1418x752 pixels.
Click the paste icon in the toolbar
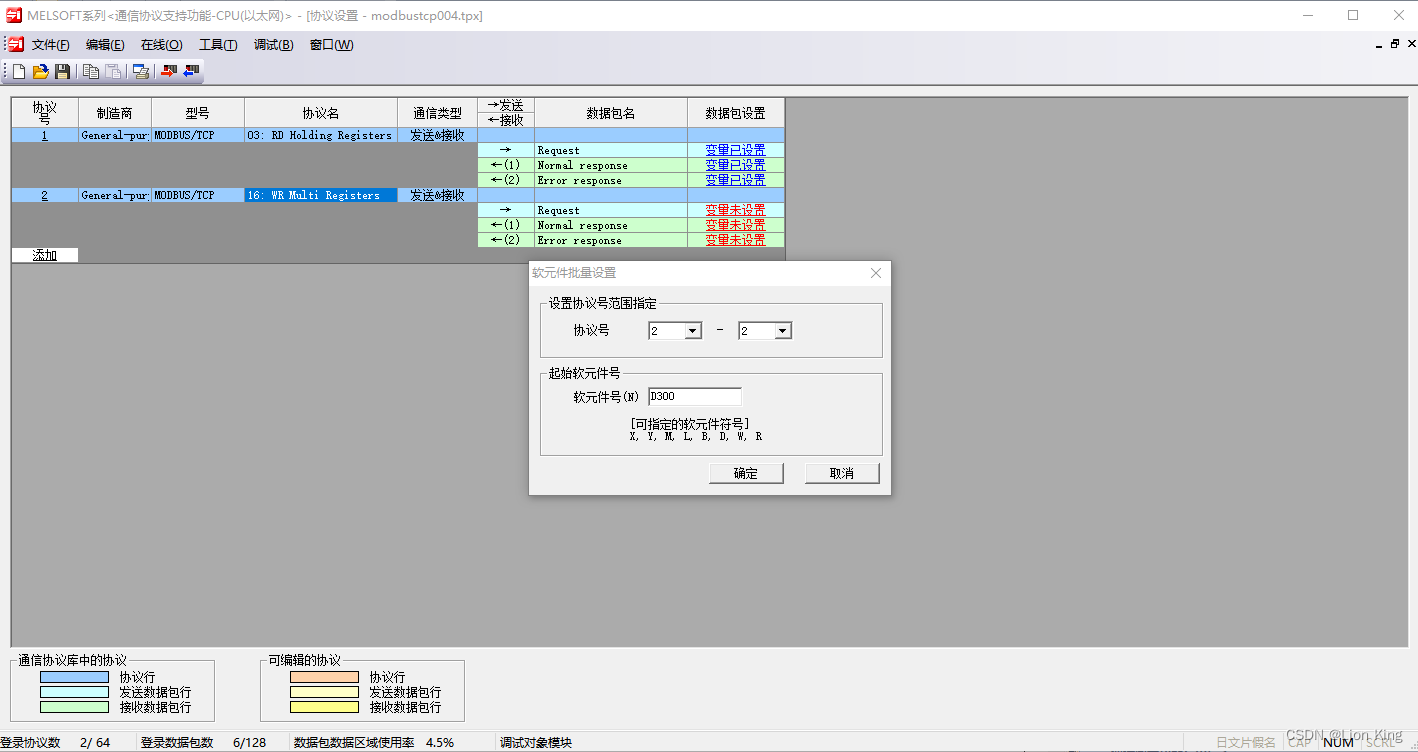coord(113,71)
